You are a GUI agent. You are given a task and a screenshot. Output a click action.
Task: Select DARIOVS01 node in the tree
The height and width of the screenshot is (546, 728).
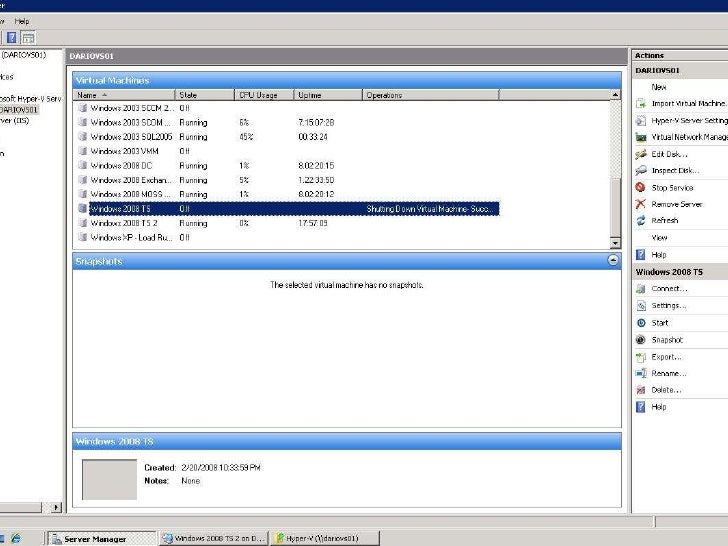(19, 110)
